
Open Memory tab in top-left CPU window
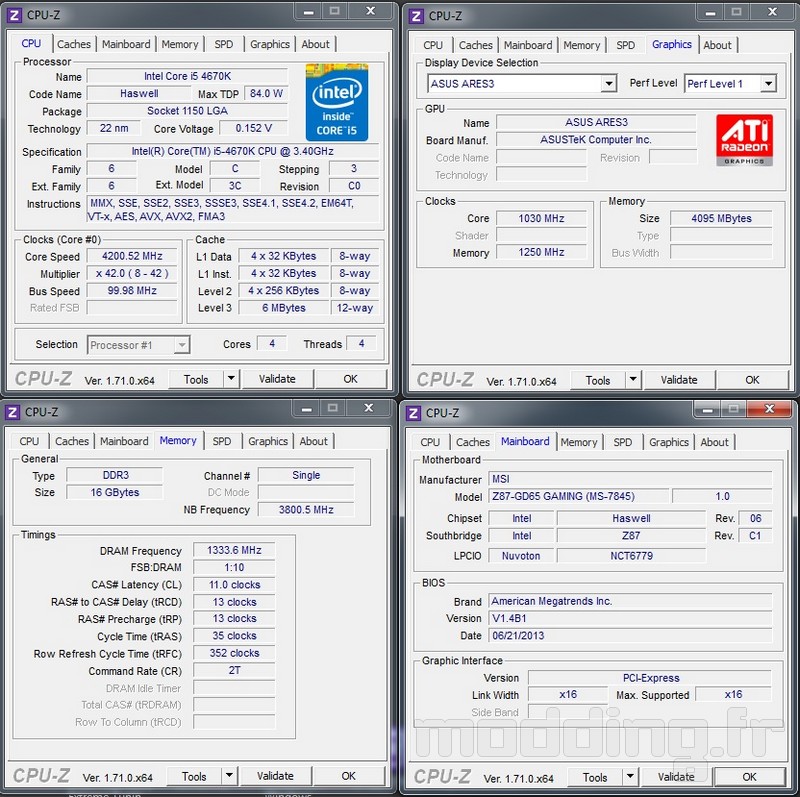[x=180, y=44]
